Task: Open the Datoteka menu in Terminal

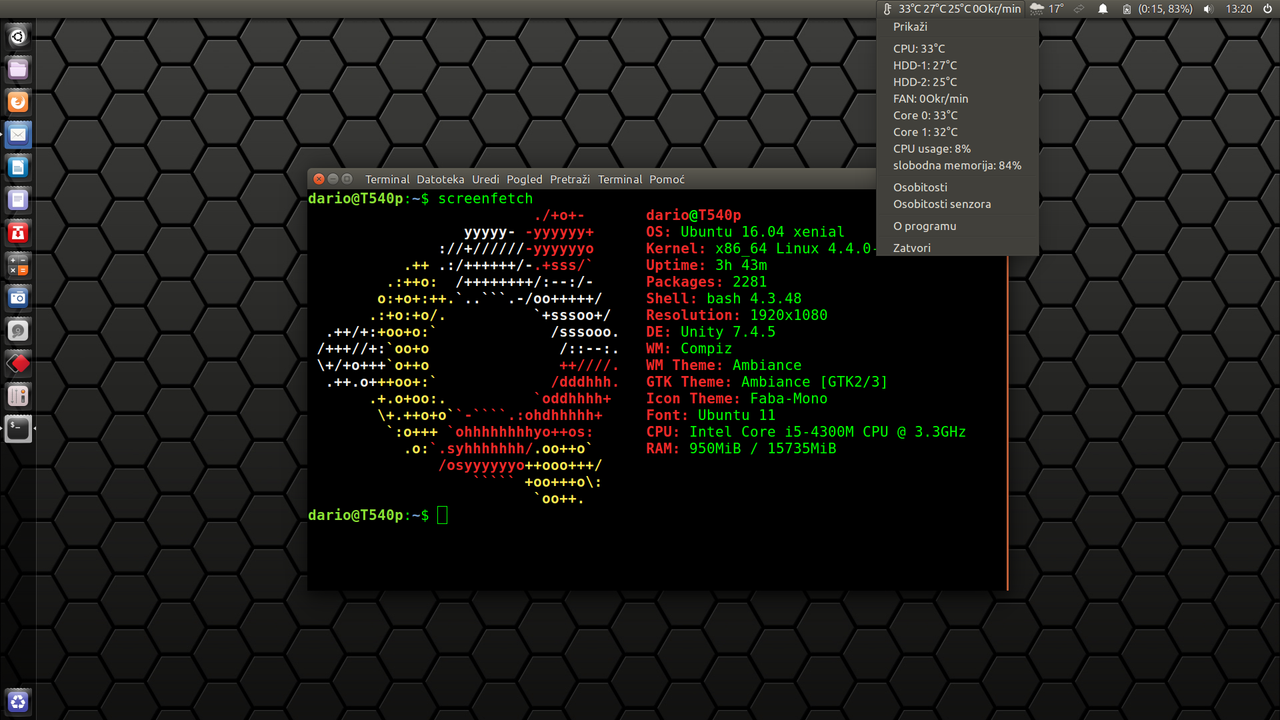Action: [x=440, y=179]
